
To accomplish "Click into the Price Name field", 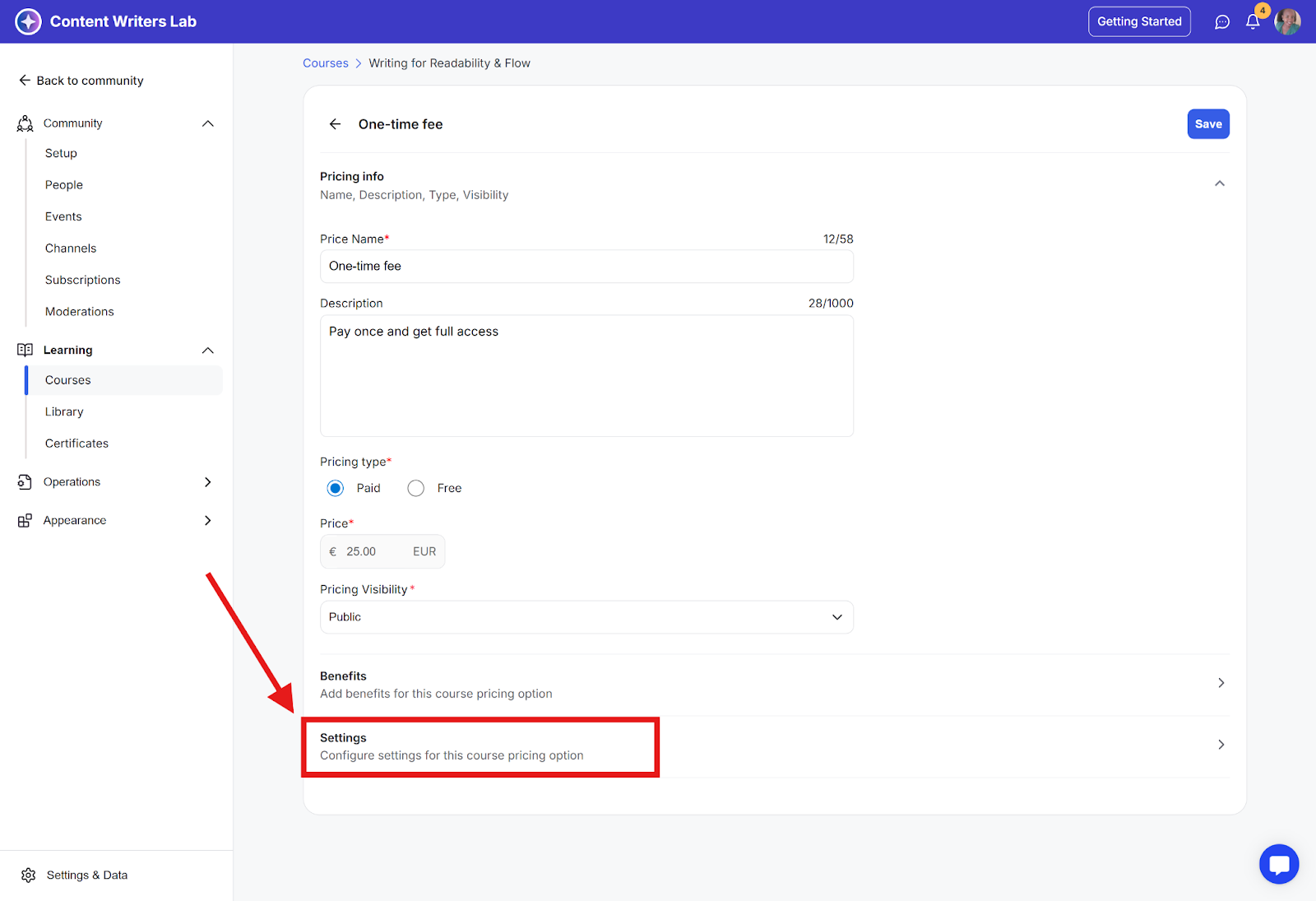I will (586, 267).
